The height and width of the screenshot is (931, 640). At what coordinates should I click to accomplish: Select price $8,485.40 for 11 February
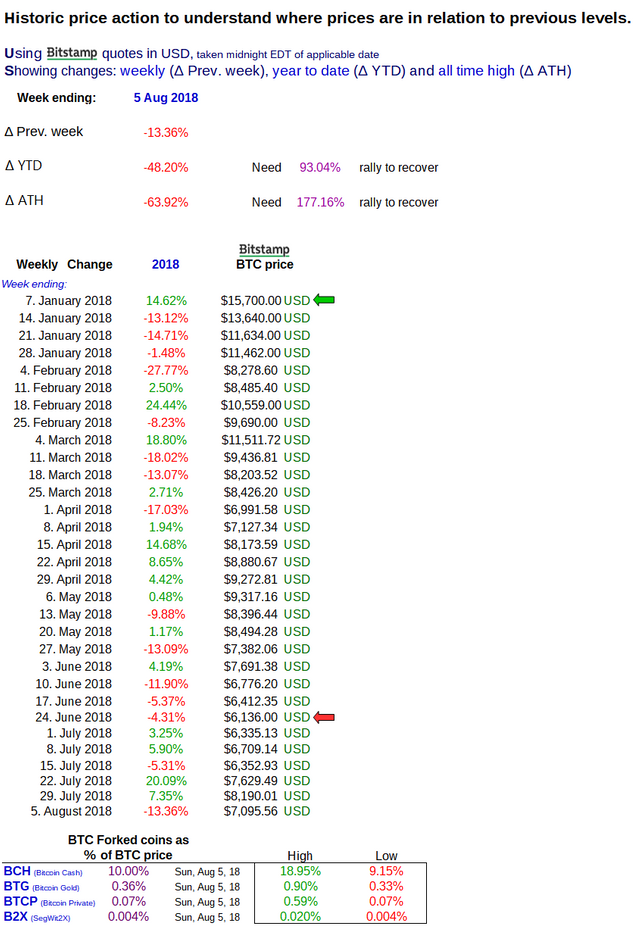click(251, 388)
